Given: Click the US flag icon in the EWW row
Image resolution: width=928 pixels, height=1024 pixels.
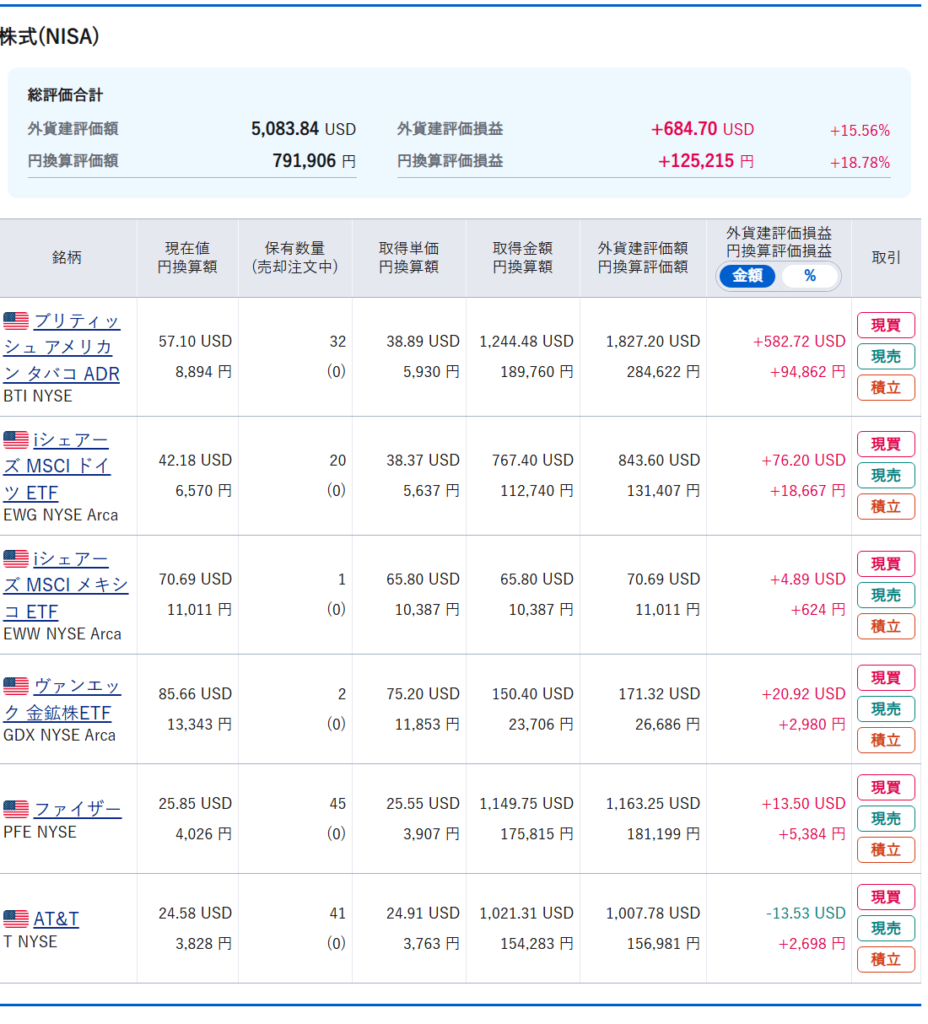Looking at the screenshot, I should click(x=16, y=559).
